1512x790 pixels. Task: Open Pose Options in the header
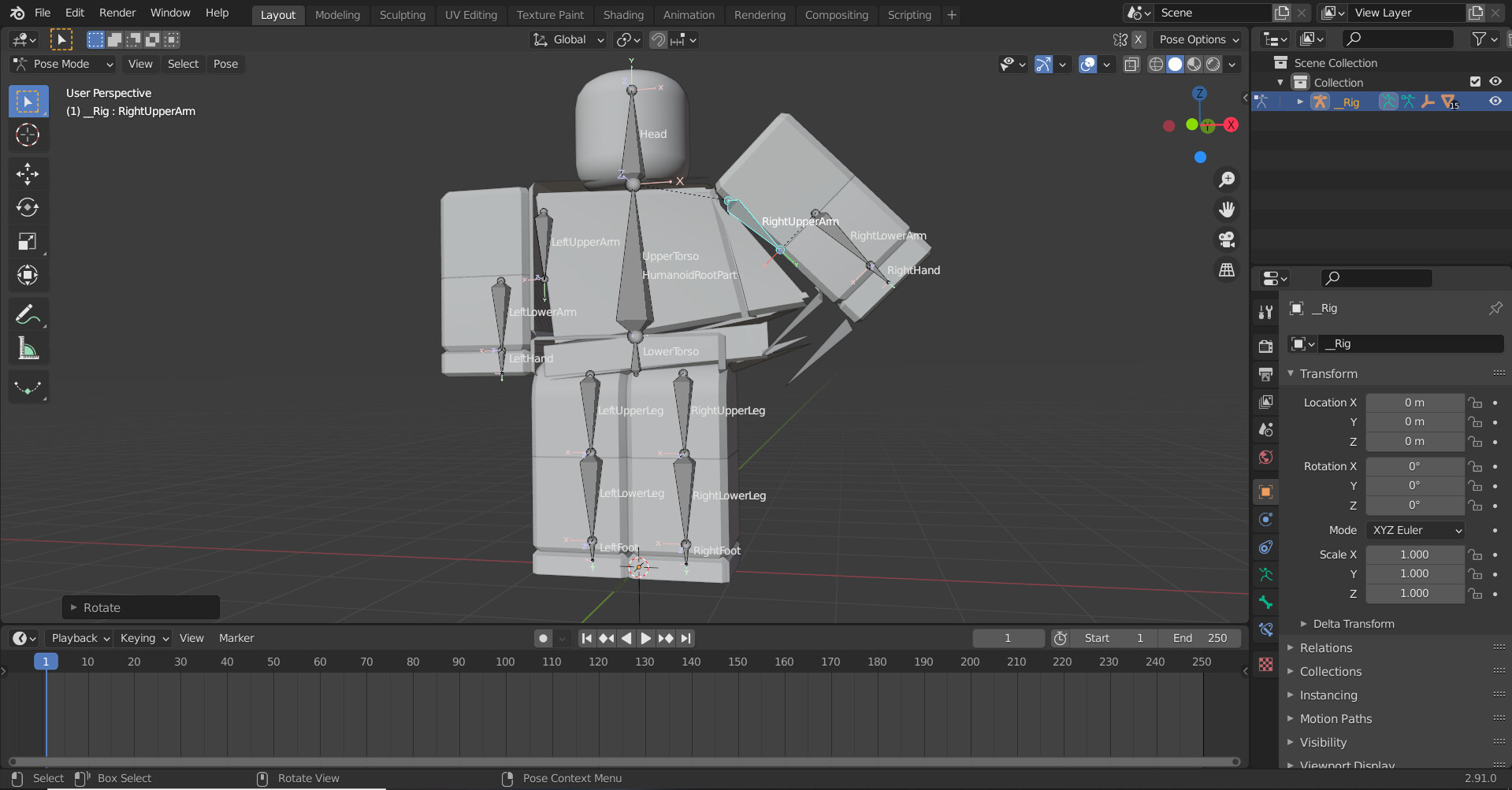(1197, 39)
